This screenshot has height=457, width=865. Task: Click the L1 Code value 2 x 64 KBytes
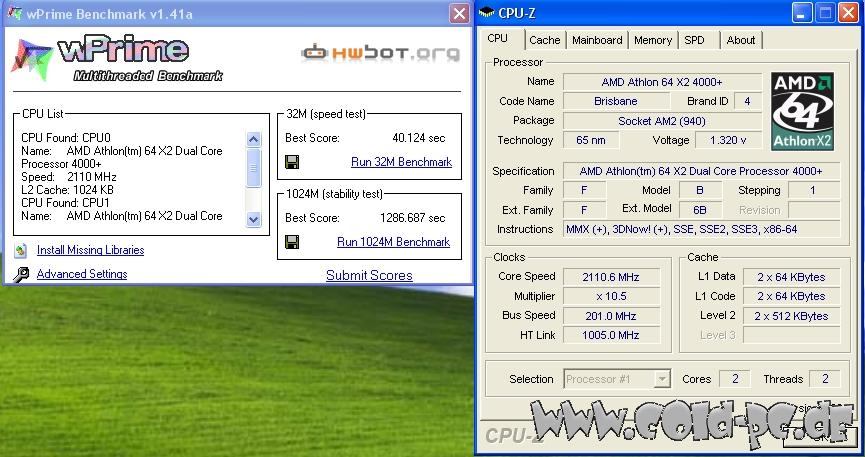point(791,296)
